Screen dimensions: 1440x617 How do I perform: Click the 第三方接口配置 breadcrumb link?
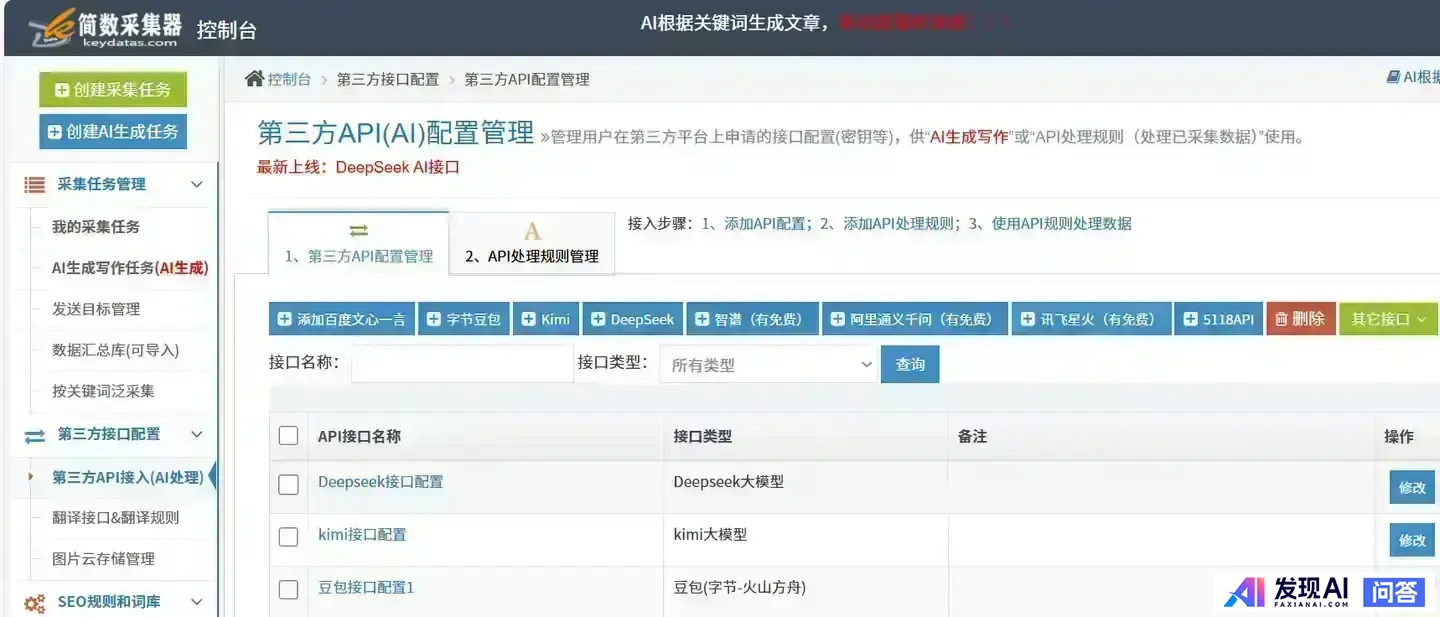tap(388, 79)
